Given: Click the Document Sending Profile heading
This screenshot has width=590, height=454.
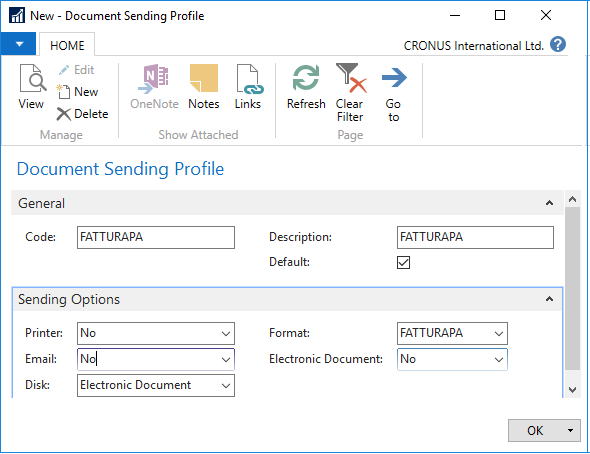Looking at the screenshot, I should pos(120,169).
